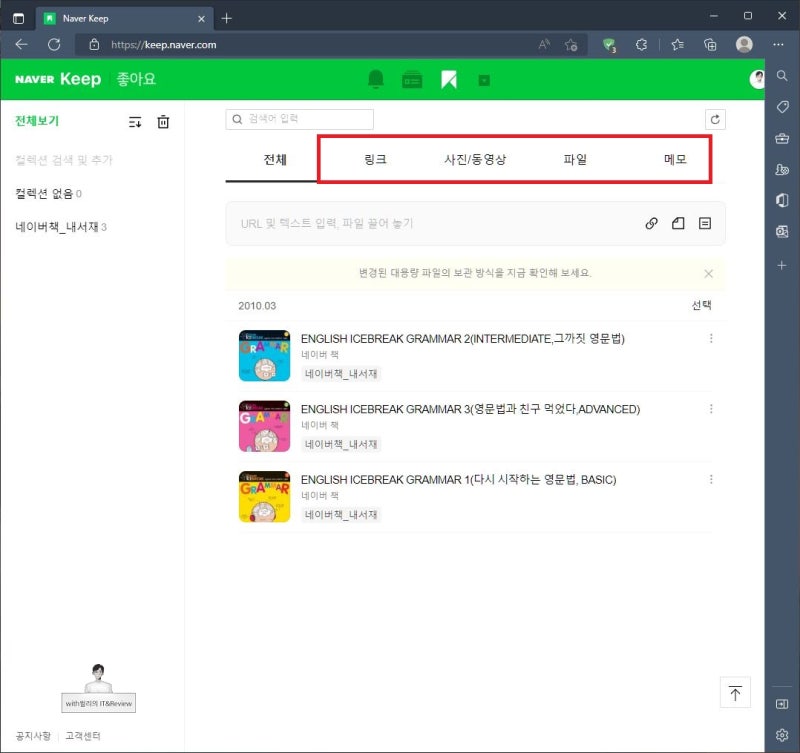Viewport: 800px width, 753px height.
Task: Click the Naver Keep browser tab
Action: point(124,19)
